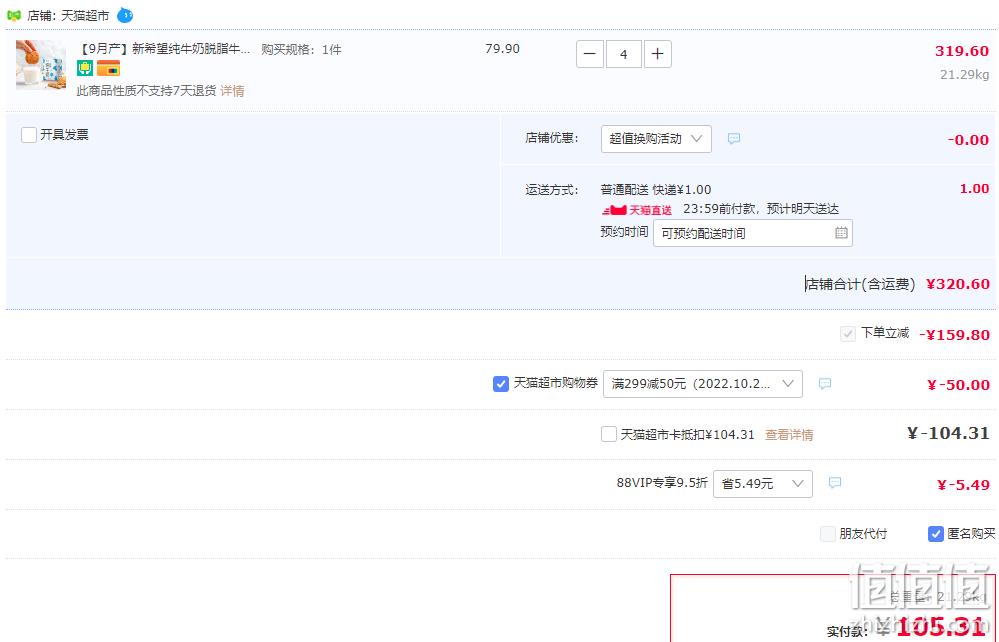Open the blue Wangwang chat icon
Image resolution: width=999 pixels, height=642 pixels.
pos(125,15)
